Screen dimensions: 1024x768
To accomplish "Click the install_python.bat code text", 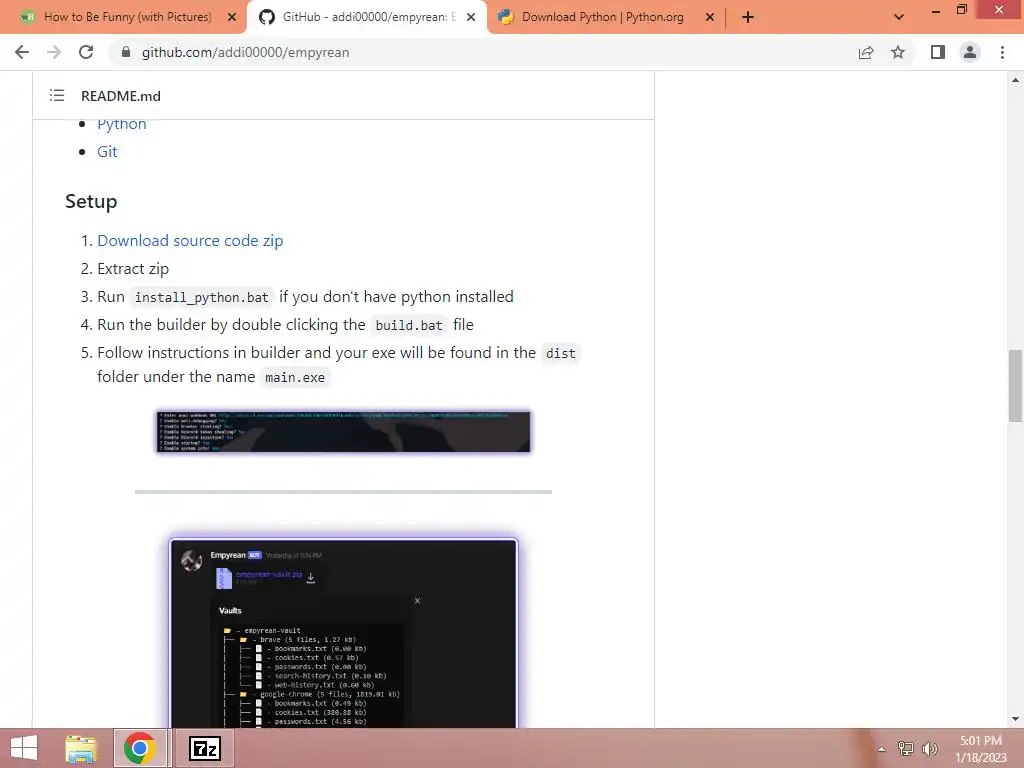I will click(201, 297).
